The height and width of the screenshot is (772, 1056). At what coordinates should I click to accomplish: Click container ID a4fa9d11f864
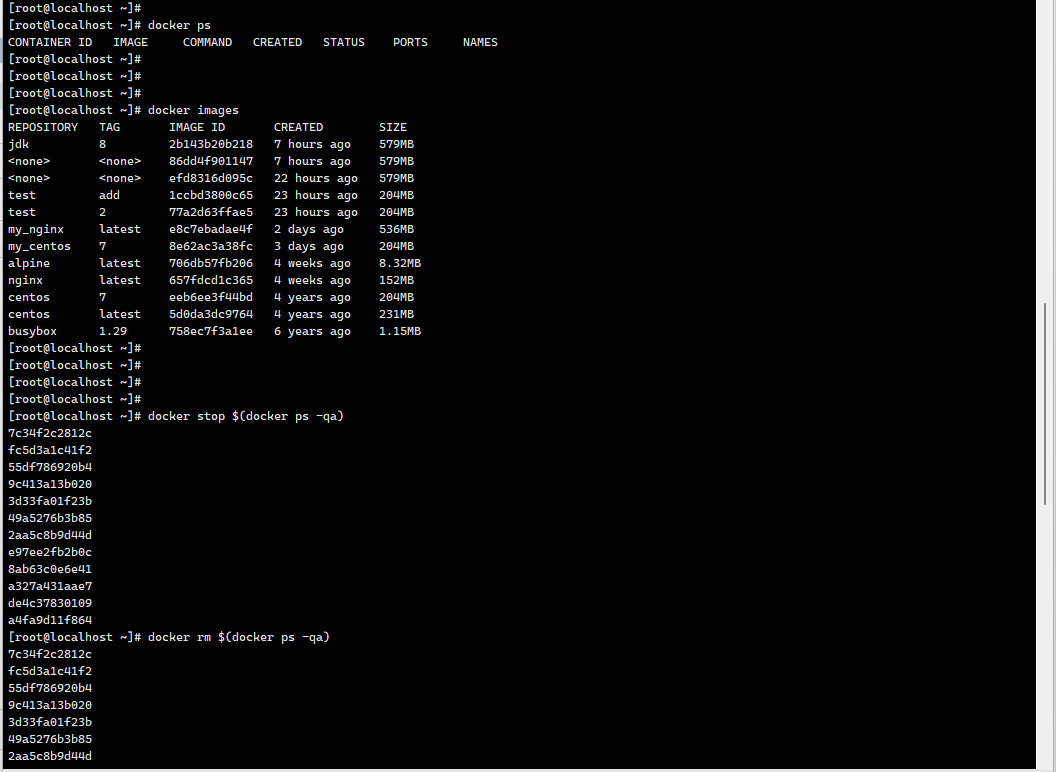pos(50,620)
